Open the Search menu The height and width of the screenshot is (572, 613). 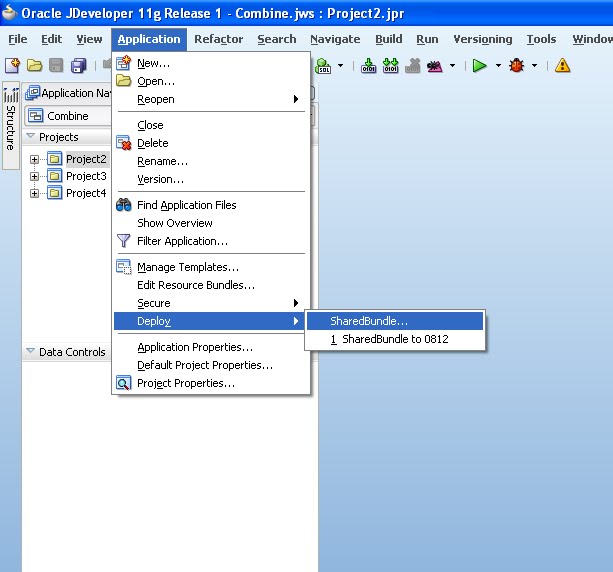coord(276,39)
